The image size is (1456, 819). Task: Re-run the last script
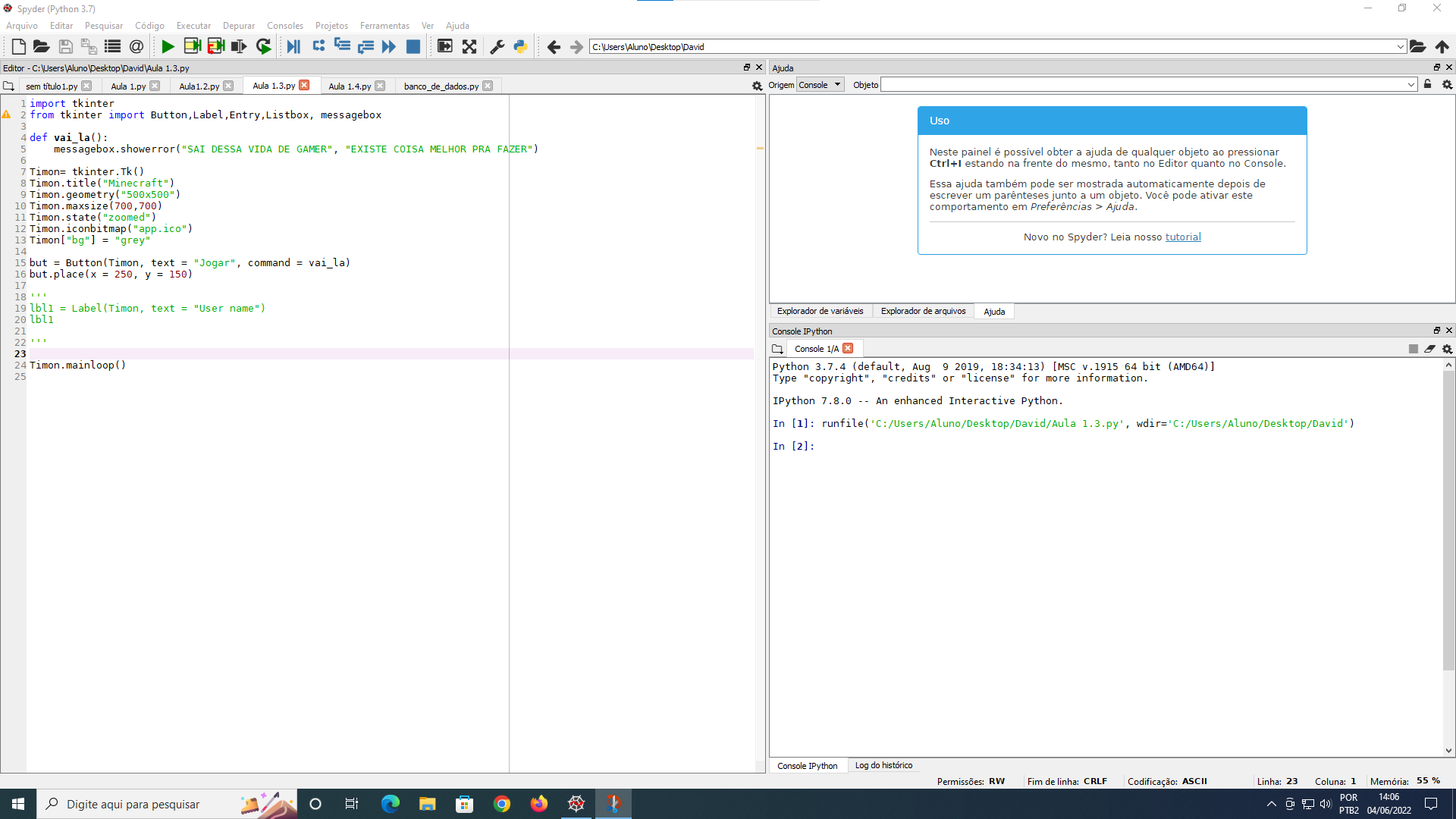point(263,47)
